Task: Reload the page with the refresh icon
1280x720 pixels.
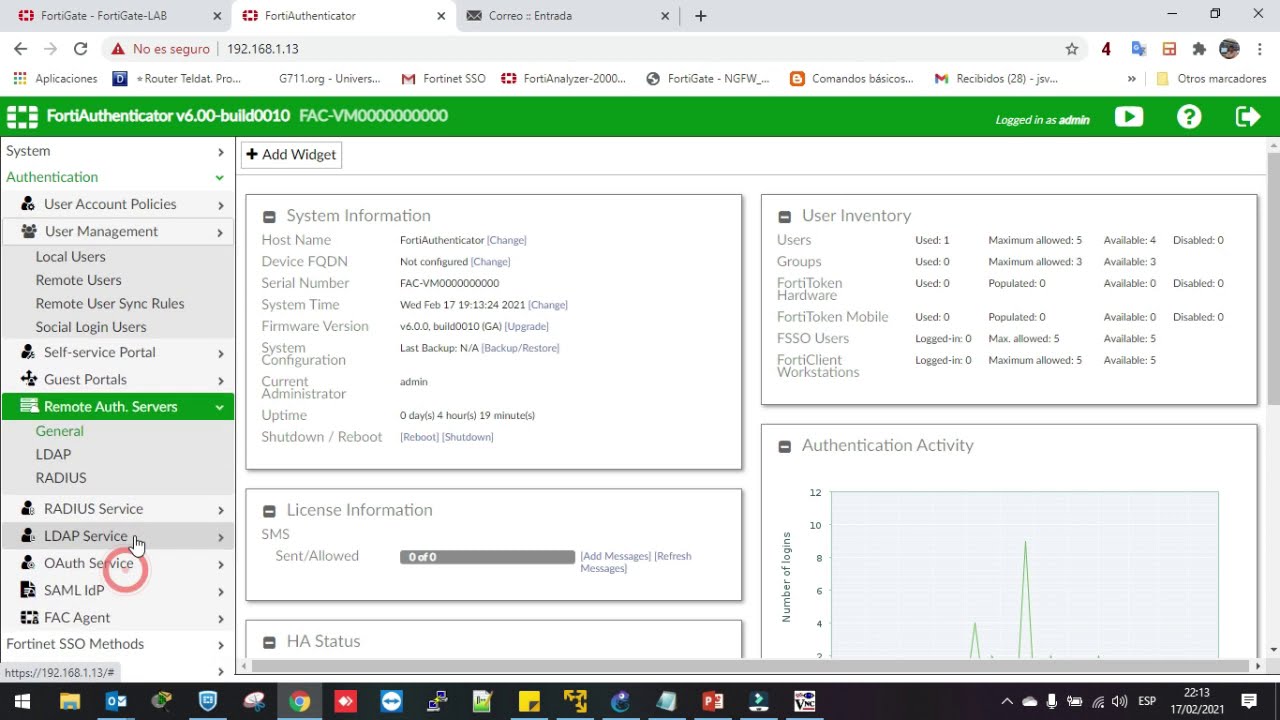Action: [x=80, y=48]
